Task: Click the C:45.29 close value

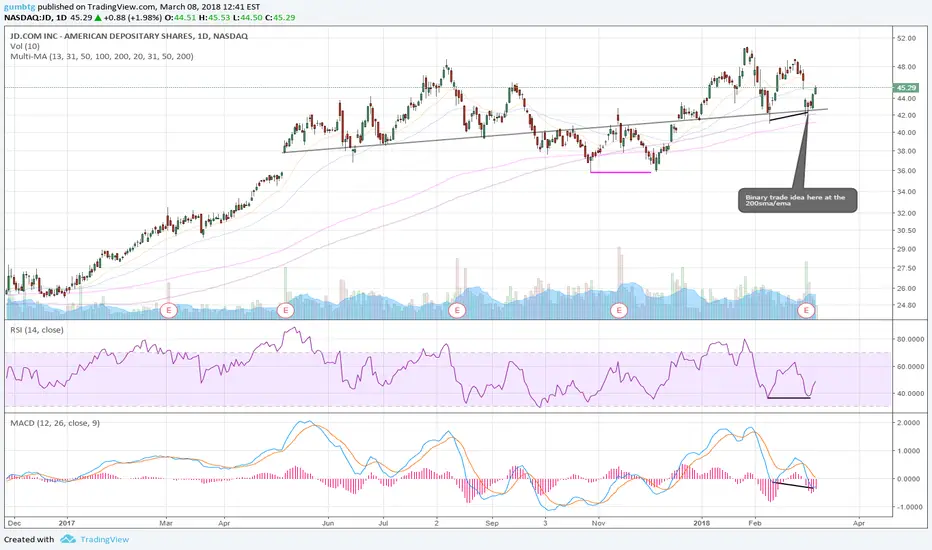Action: (280, 18)
